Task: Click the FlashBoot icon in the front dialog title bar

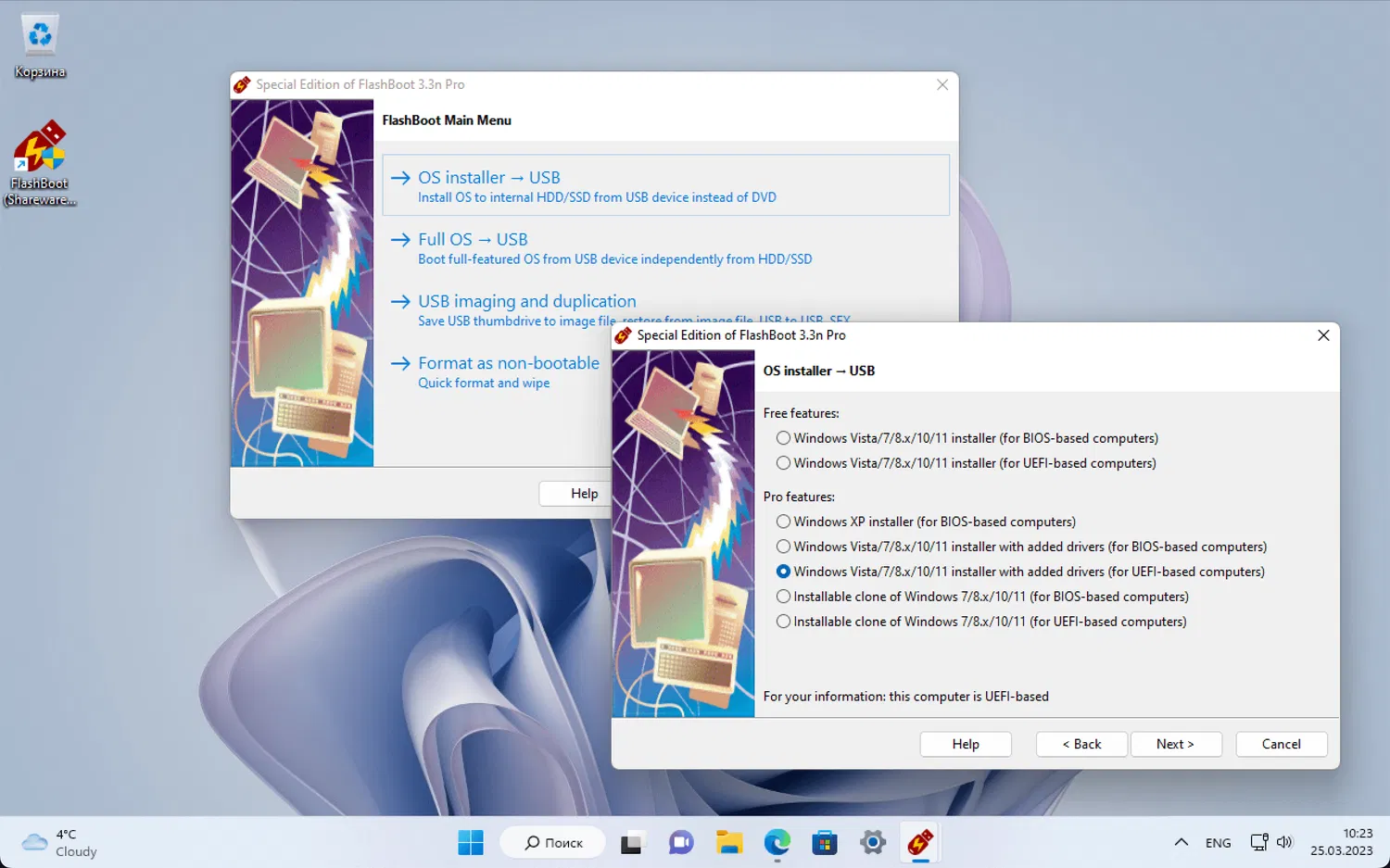Action: click(624, 335)
